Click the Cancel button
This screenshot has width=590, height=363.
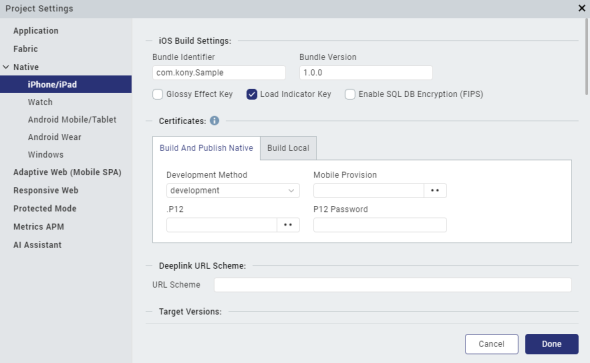[x=491, y=344]
